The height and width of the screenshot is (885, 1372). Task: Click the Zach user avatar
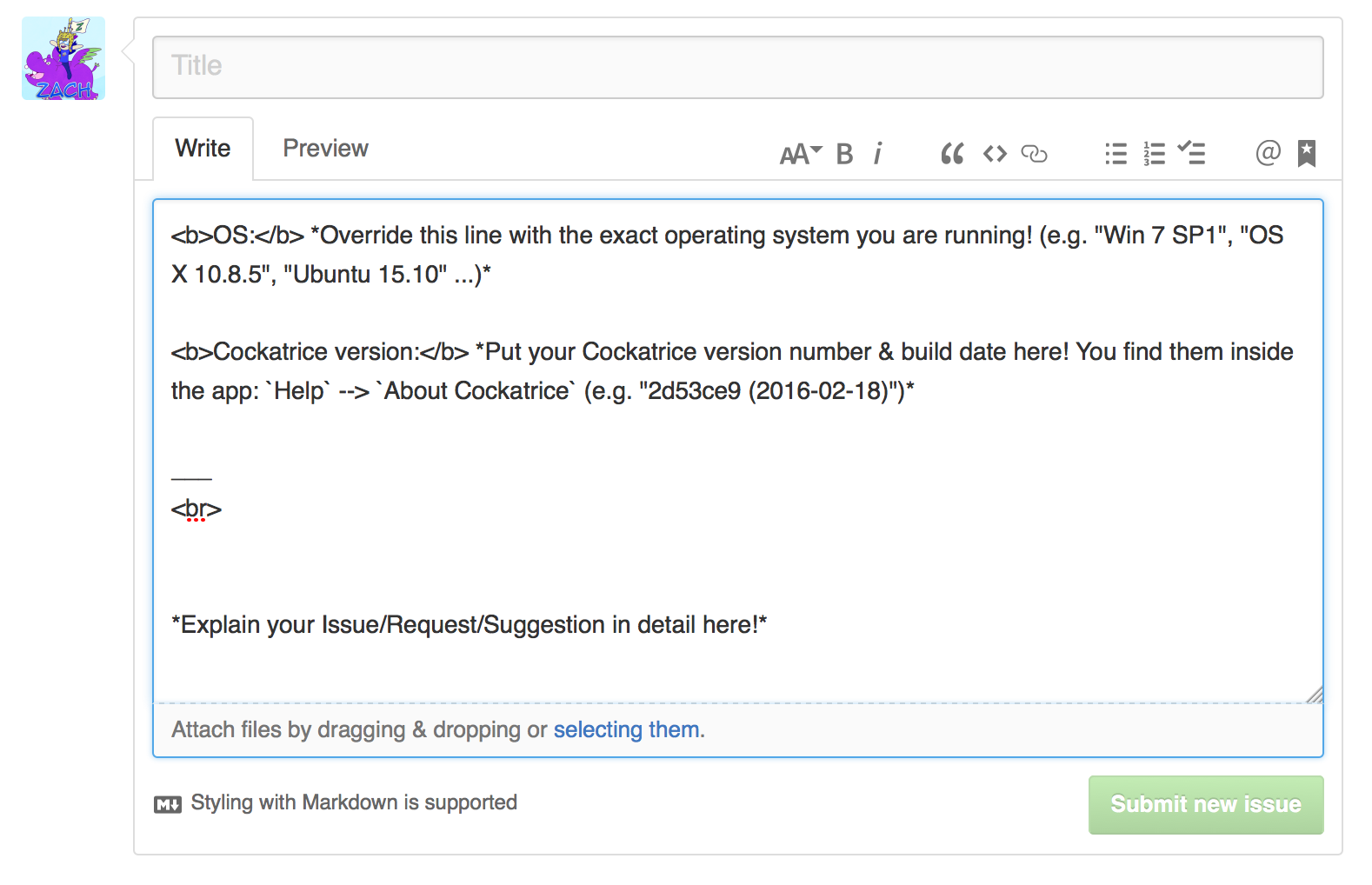tap(63, 58)
